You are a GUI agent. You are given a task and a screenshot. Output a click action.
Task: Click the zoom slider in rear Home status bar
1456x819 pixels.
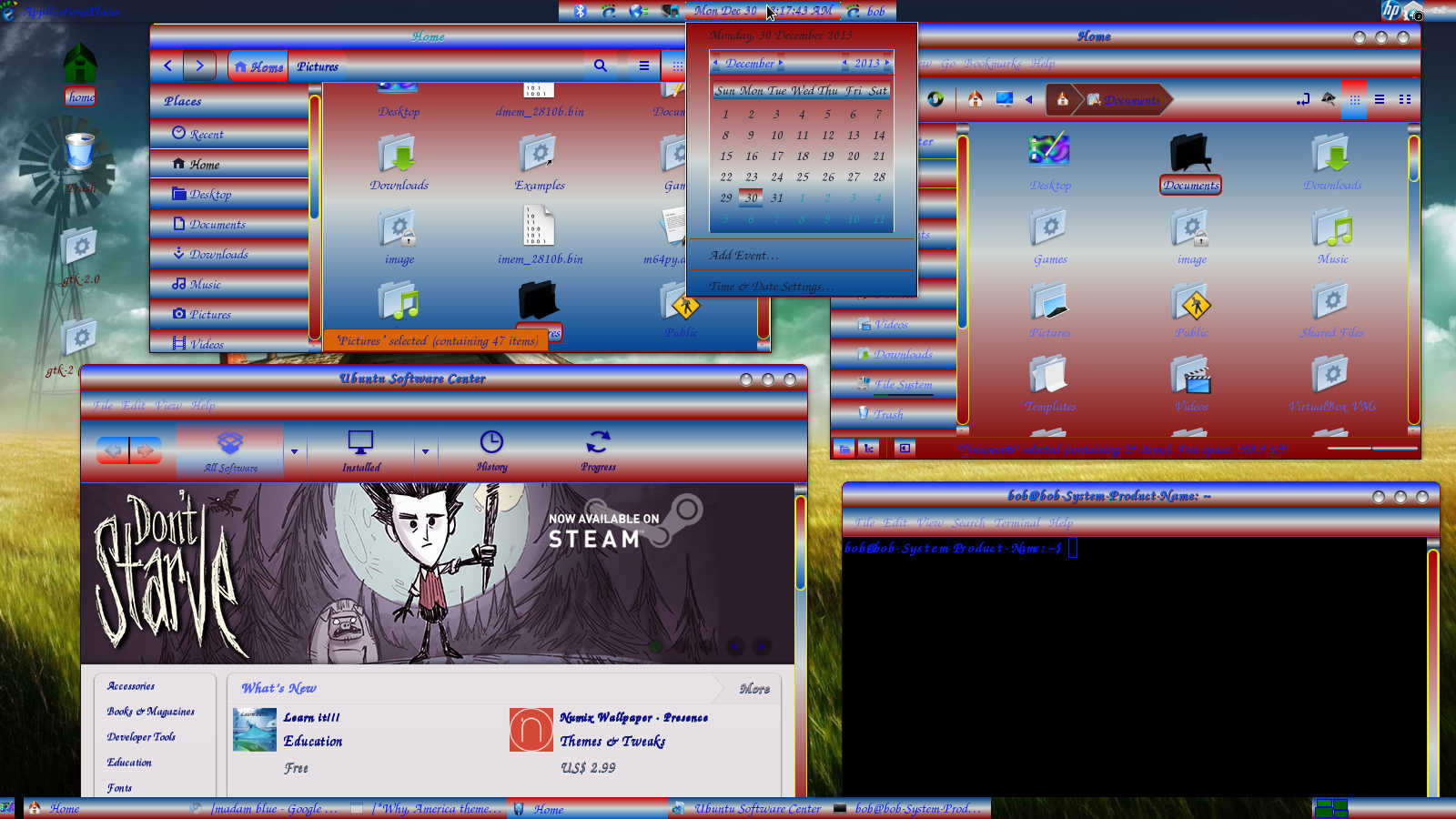coord(1372,448)
